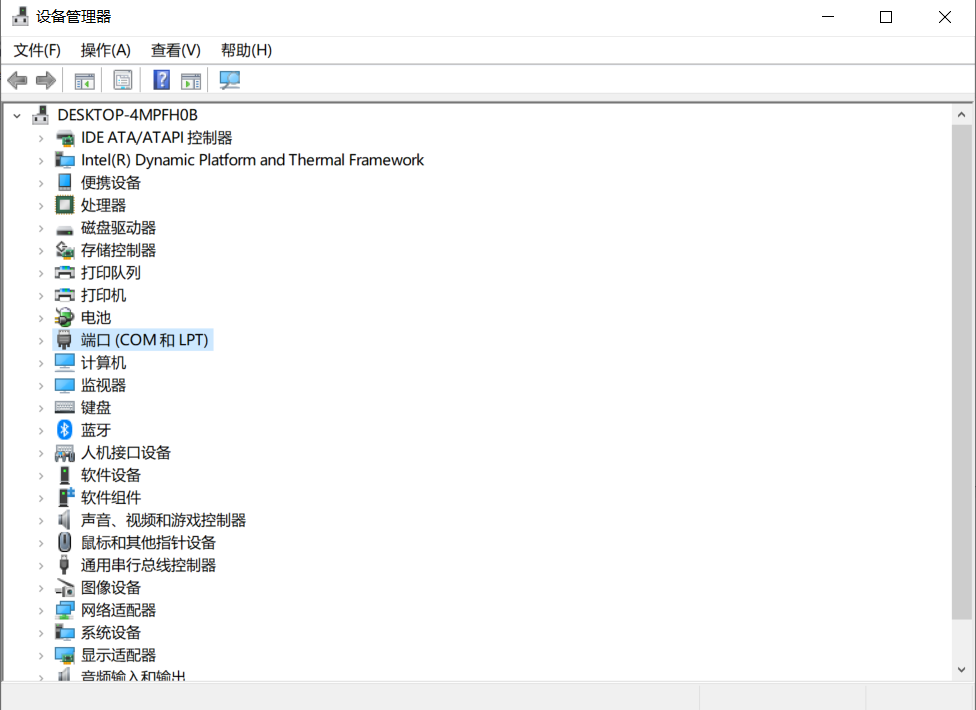Image resolution: width=976 pixels, height=710 pixels.
Task: Click the vertical scrollbar thumb
Action: [x=961, y=371]
